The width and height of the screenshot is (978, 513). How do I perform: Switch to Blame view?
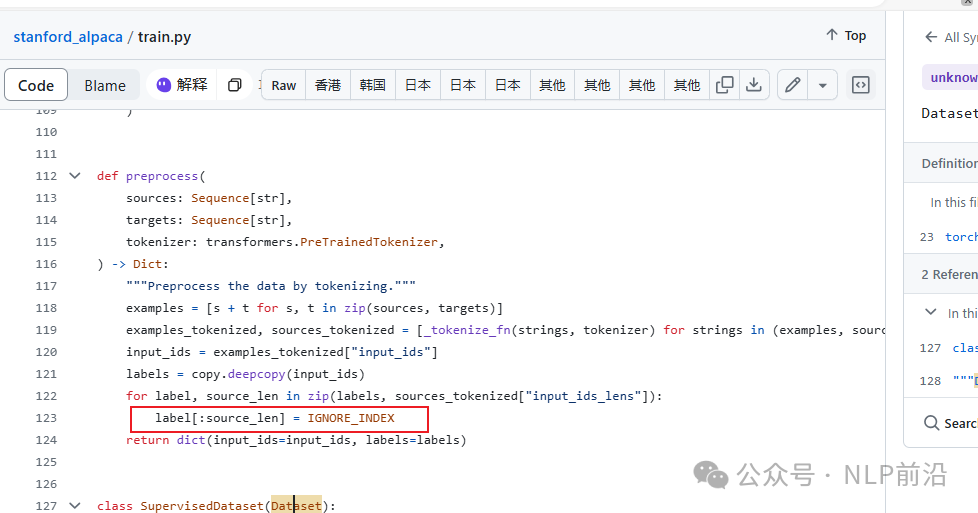click(105, 85)
